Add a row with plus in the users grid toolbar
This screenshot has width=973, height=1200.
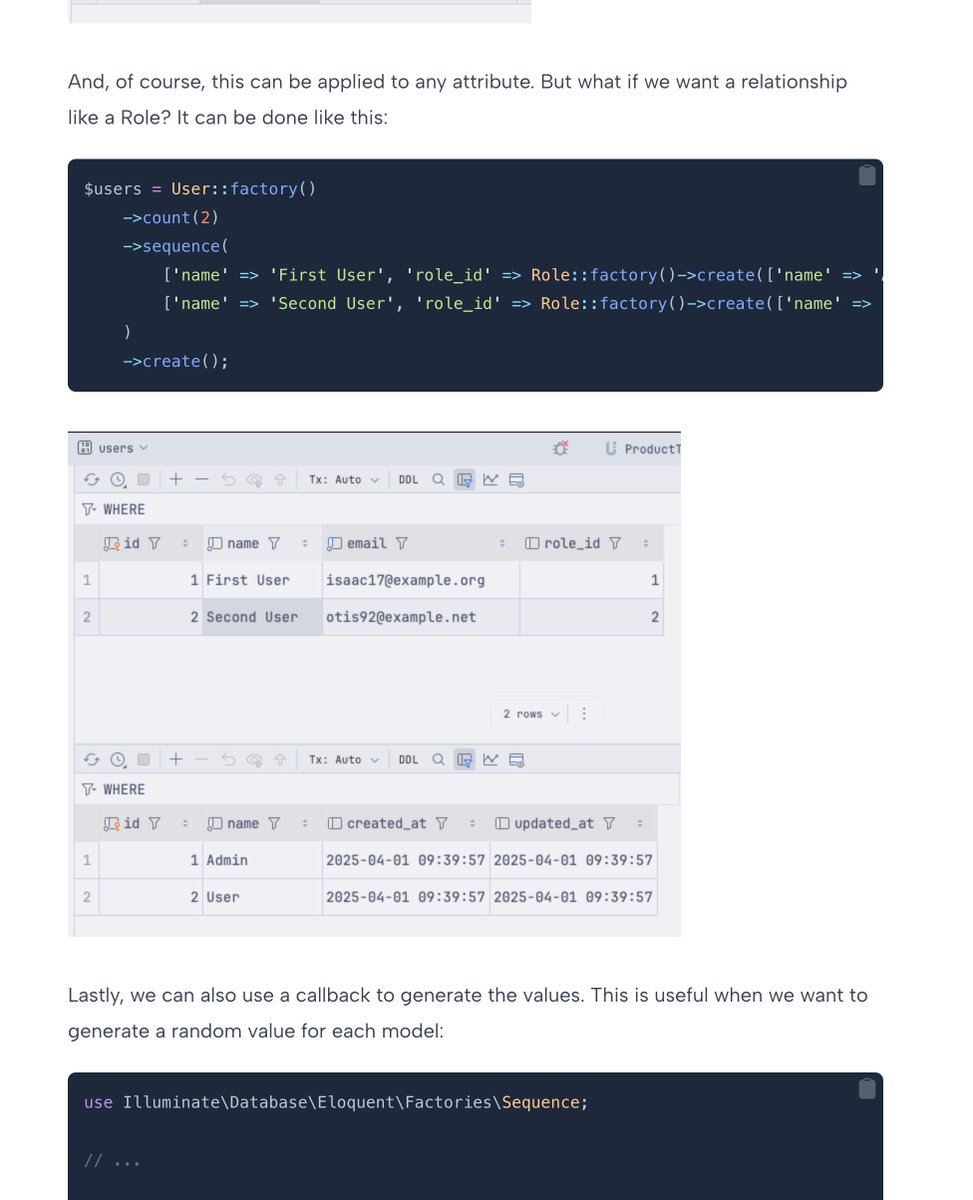(176, 479)
